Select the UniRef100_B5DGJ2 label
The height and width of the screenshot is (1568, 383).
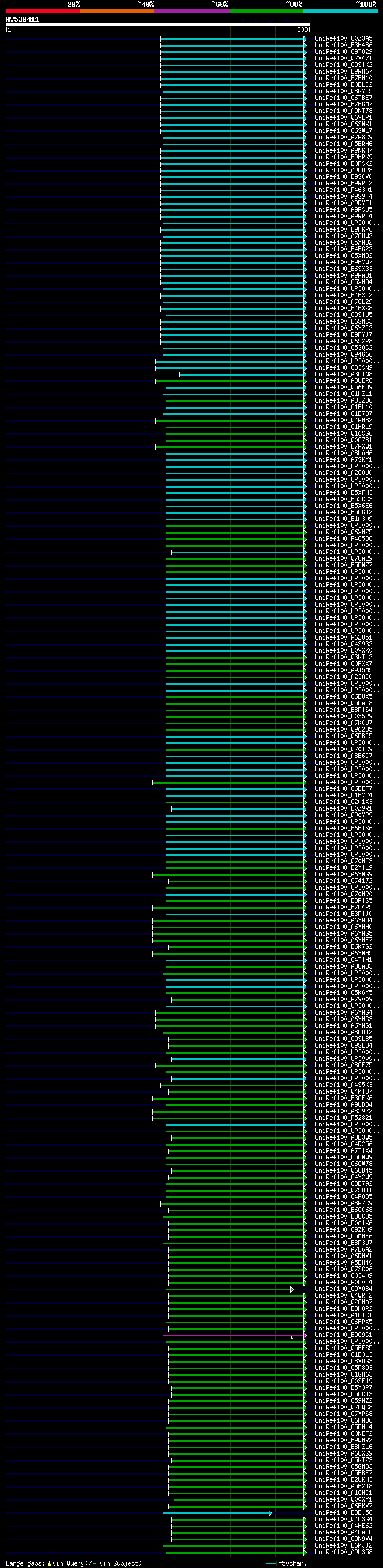344,513
